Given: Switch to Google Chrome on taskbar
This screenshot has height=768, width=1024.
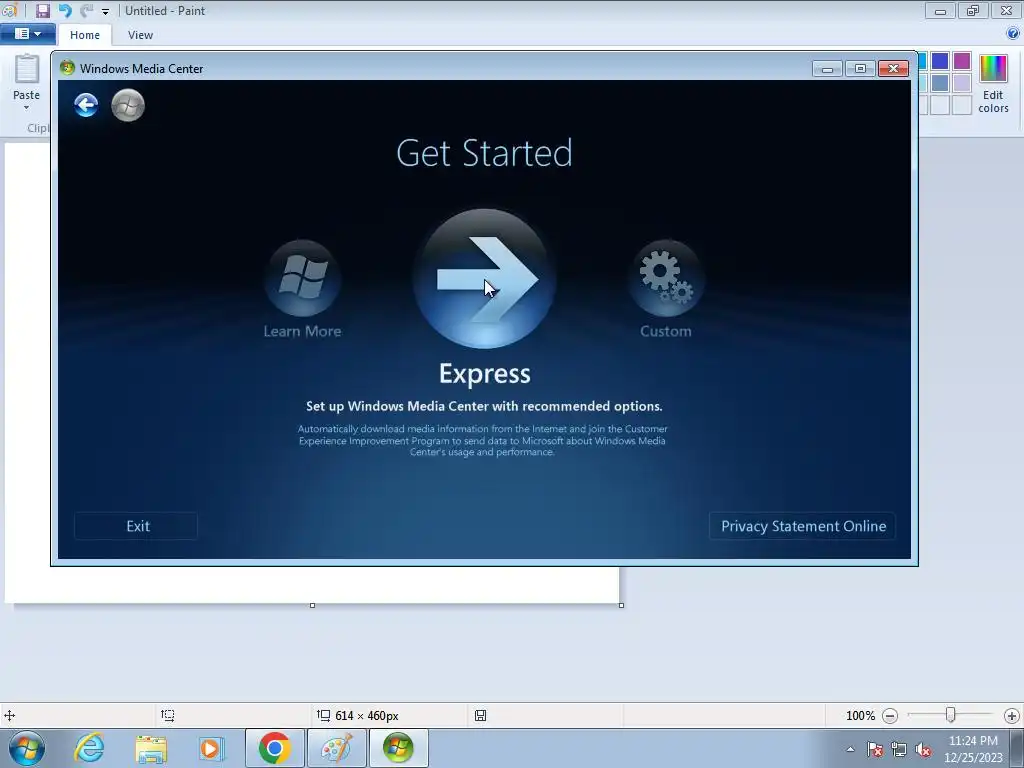Looking at the screenshot, I should point(274,748).
